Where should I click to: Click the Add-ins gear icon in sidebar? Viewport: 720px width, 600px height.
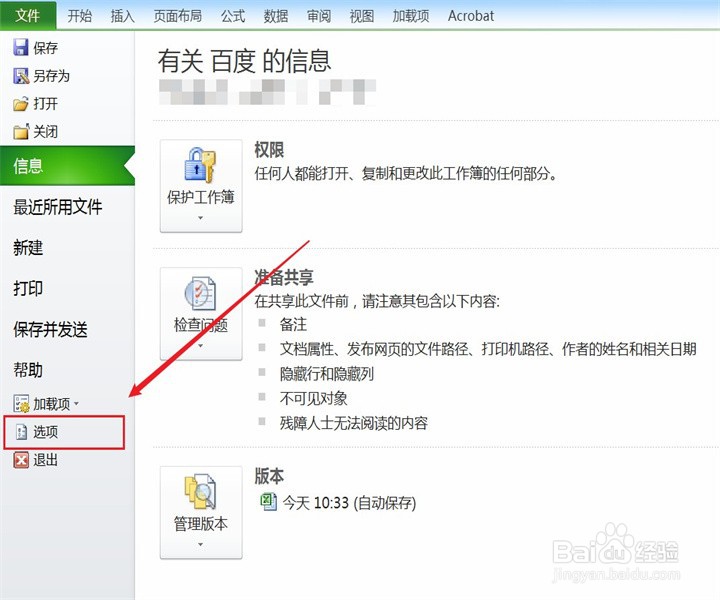pyautogui.click(x=21, y=404)
